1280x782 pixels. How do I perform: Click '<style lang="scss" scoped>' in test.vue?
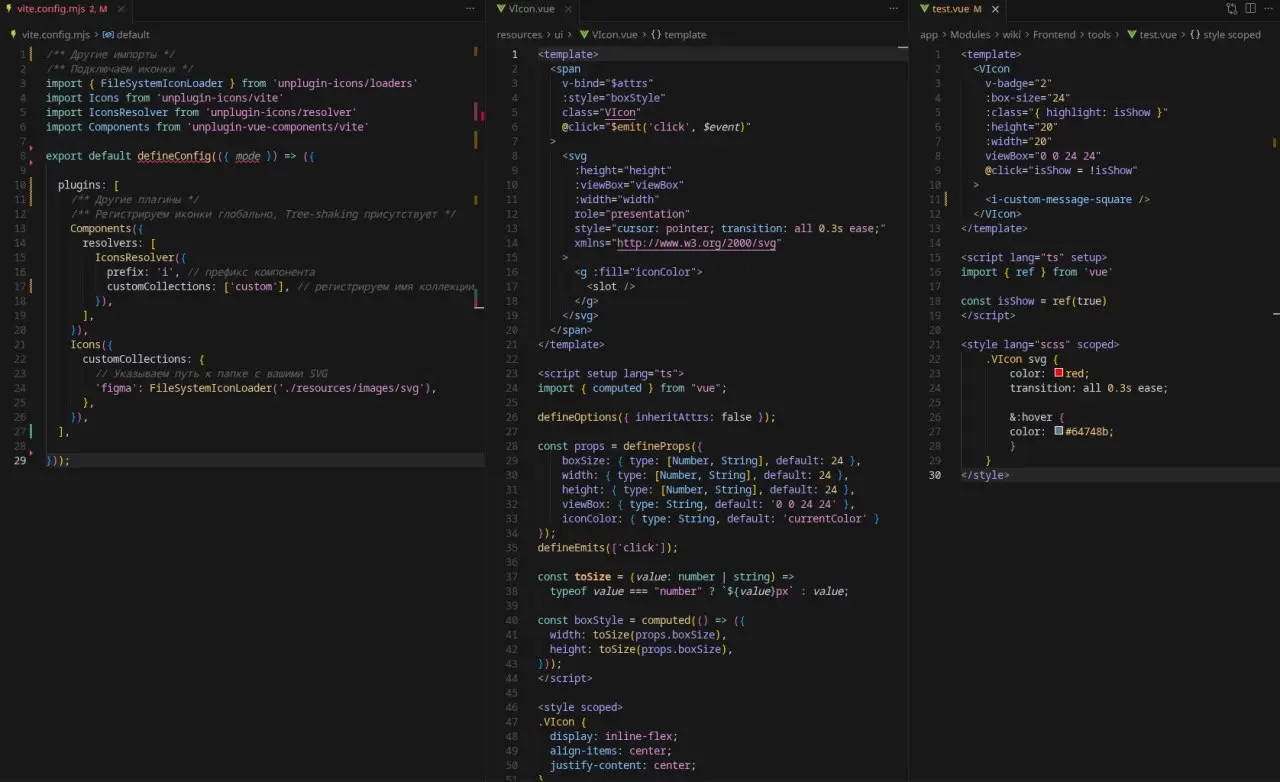coord(1040,344)
